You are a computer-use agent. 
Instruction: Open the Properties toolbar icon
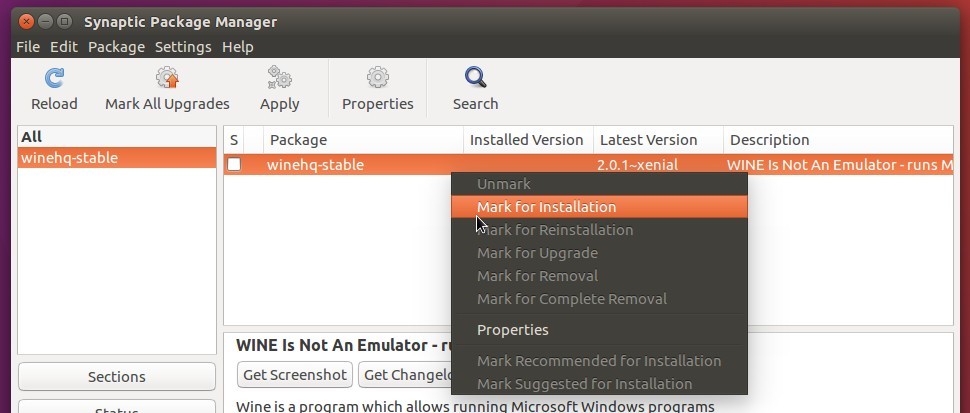377,78
